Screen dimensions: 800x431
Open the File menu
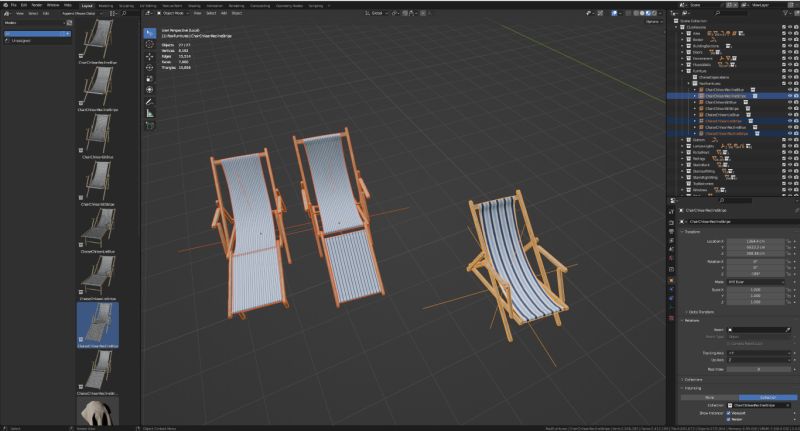tap(14, 5)
